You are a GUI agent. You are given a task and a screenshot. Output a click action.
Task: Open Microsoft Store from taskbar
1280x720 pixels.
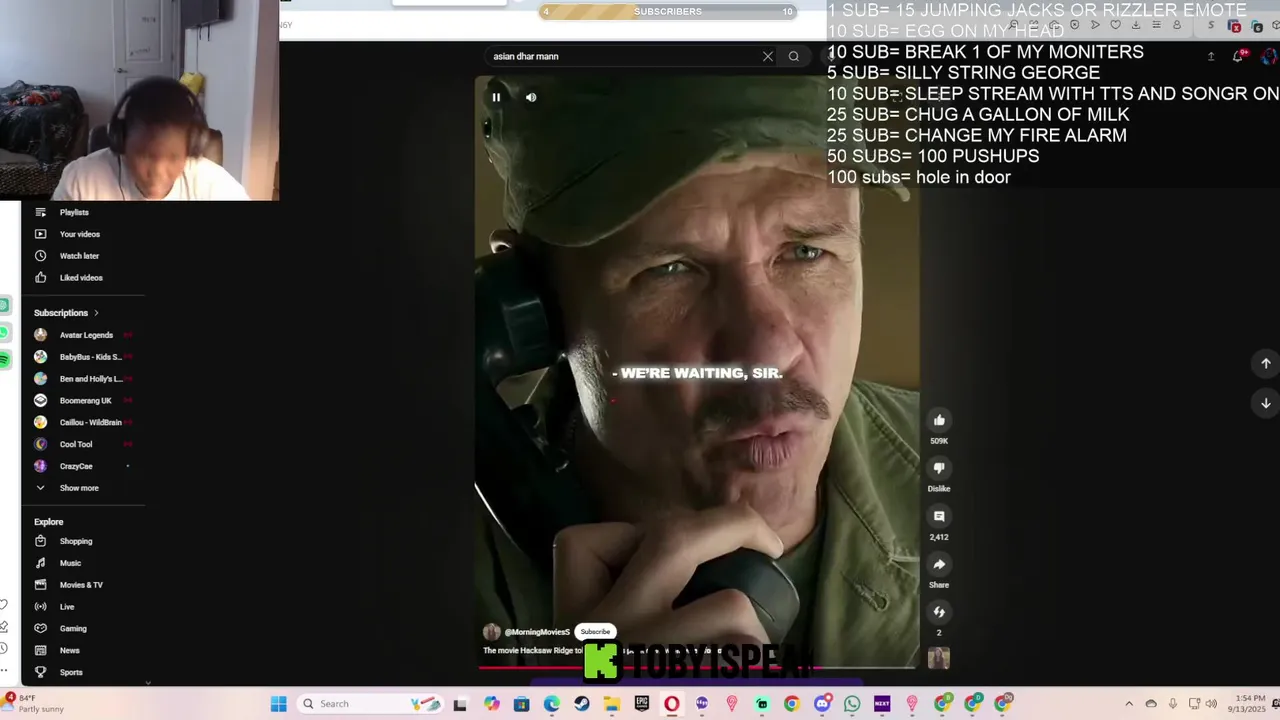pos(522,704)
